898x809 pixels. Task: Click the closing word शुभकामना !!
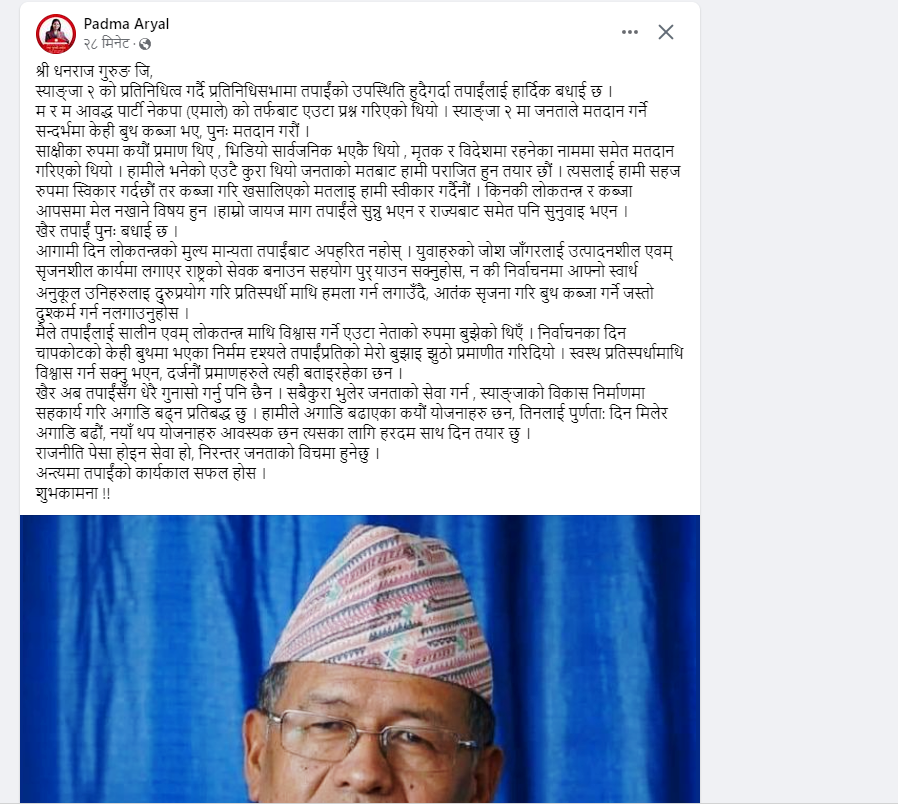pos(73,494)
